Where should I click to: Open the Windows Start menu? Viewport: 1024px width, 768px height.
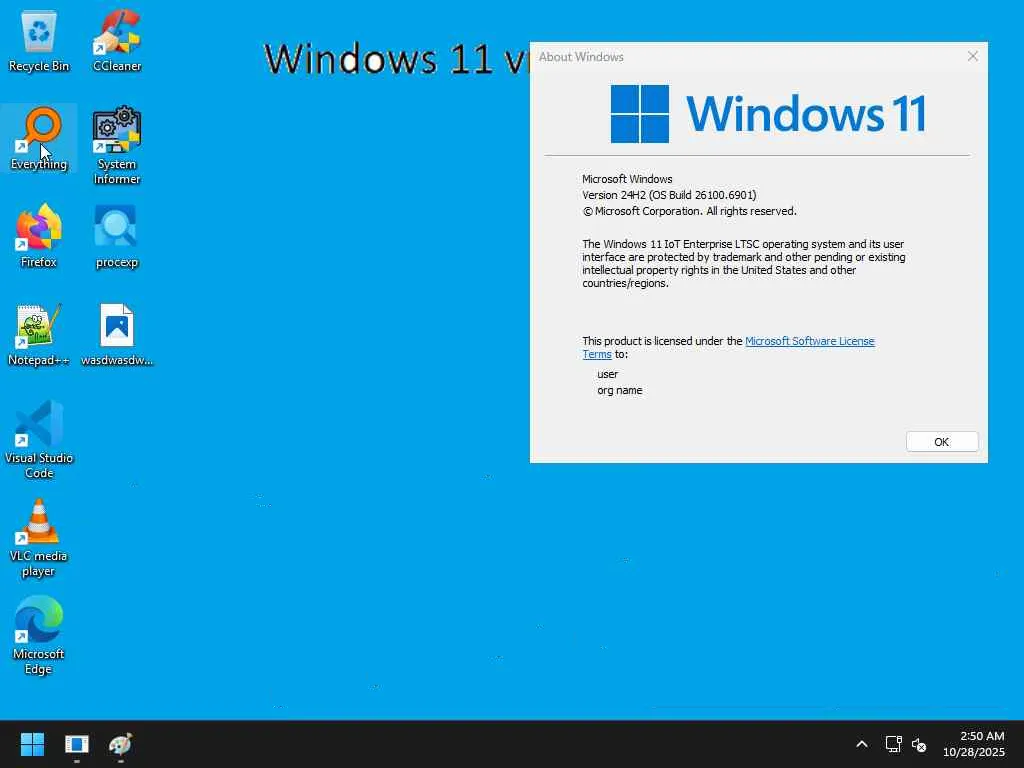(32, 744)
